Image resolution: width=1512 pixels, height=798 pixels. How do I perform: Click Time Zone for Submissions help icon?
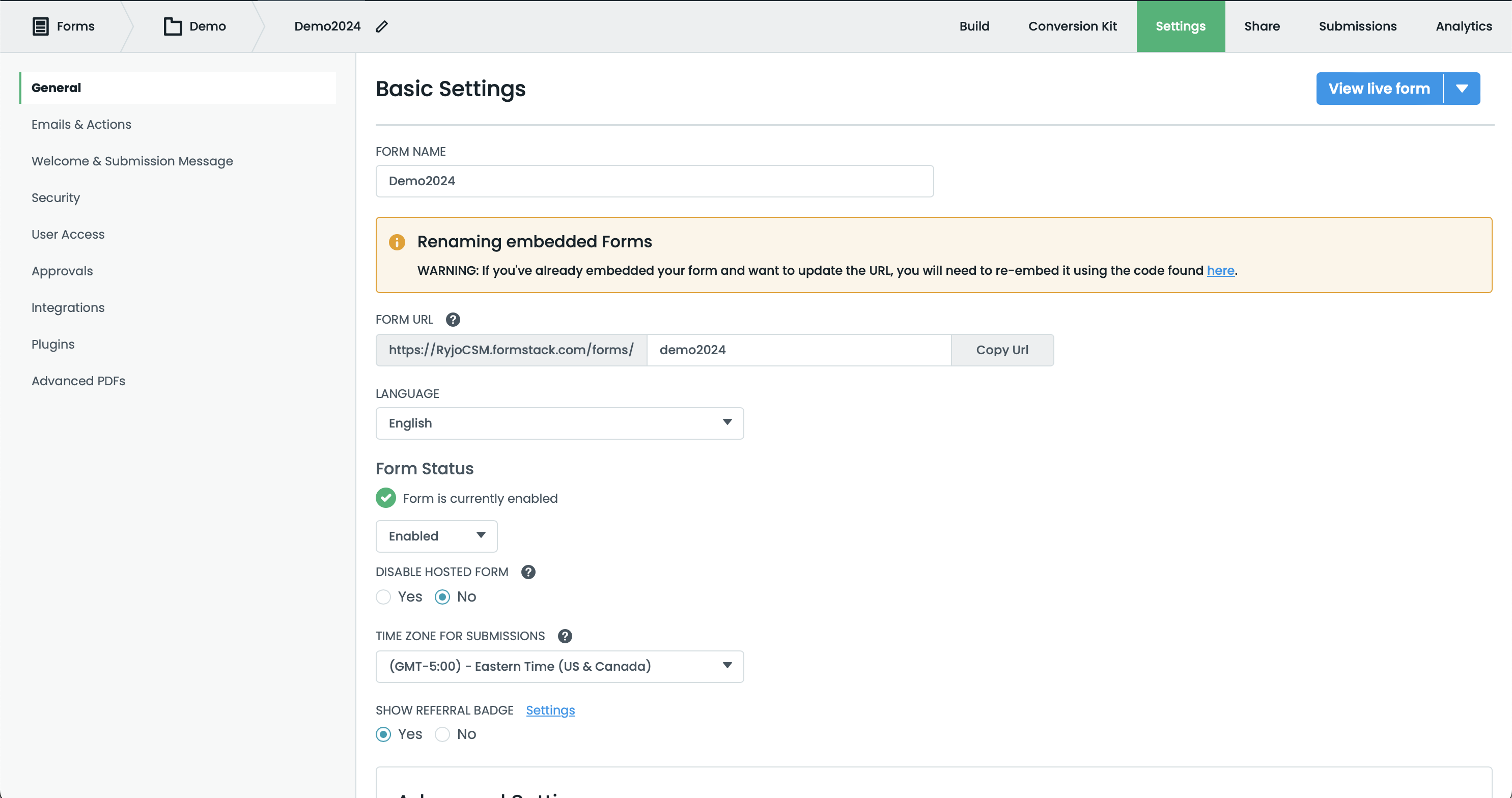click(x=565, y=636)
